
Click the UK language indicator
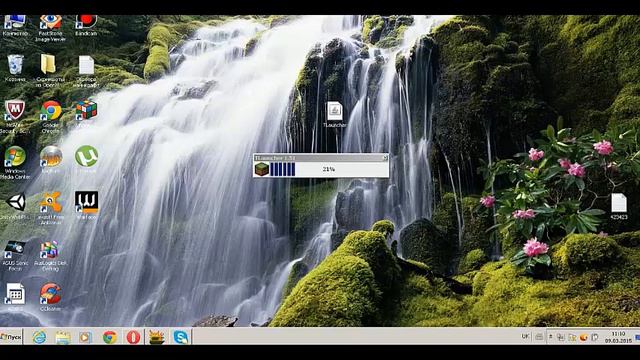coord(525,336)
